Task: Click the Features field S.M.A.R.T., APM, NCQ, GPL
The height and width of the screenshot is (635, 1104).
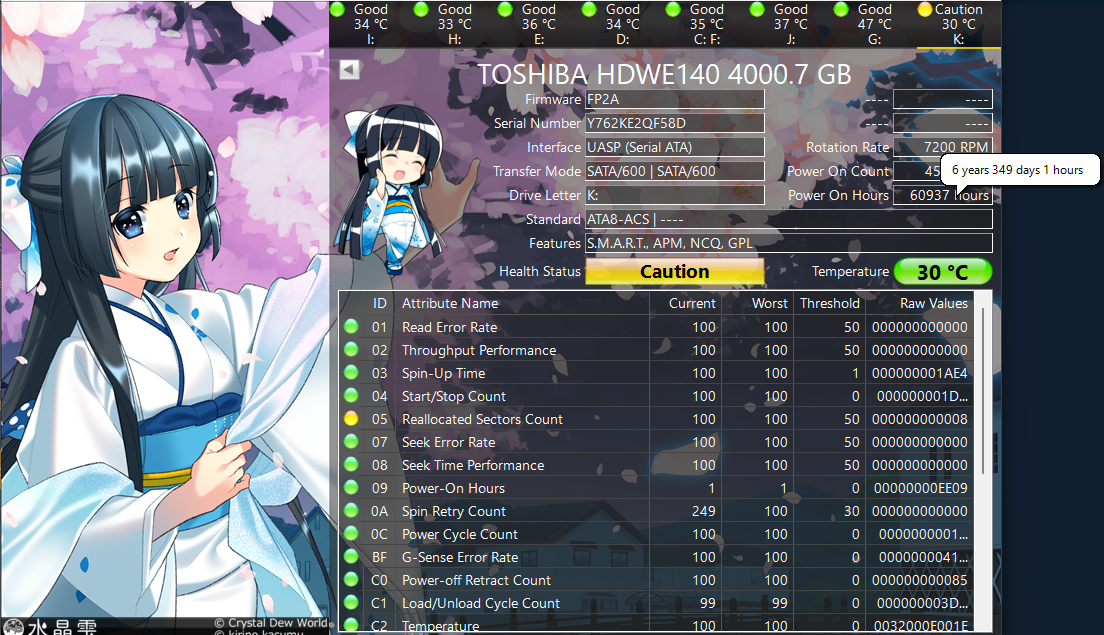Action: 789,243
